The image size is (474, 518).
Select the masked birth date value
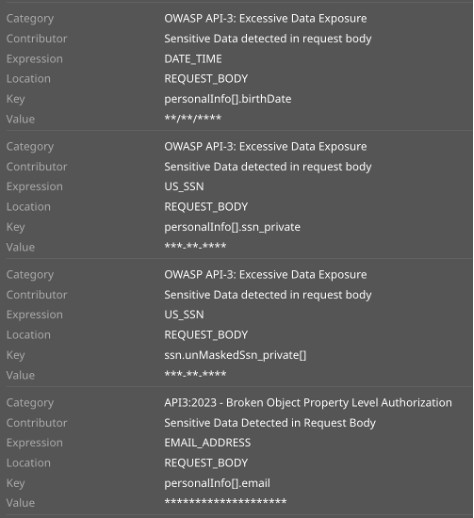click(193, 118)
